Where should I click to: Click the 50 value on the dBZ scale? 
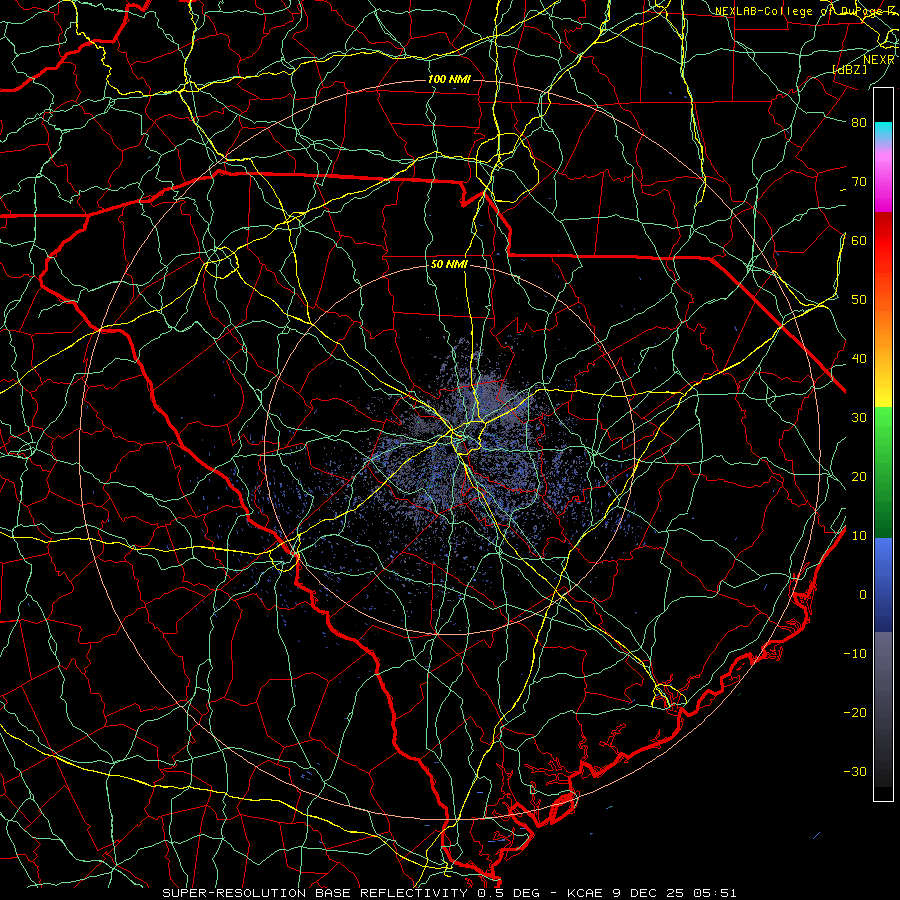(x=859, y=300)
